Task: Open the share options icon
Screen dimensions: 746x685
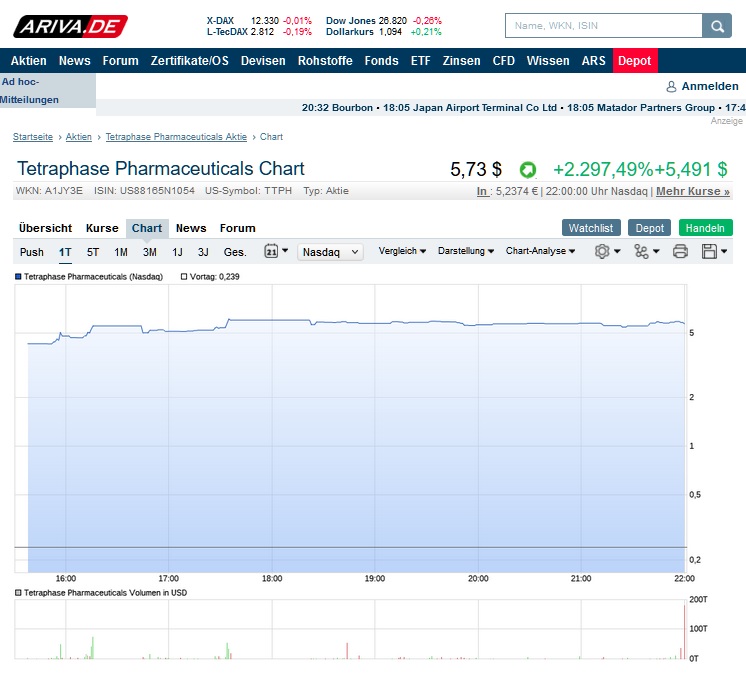Action: pyautogui.click(x=641, y=251)
